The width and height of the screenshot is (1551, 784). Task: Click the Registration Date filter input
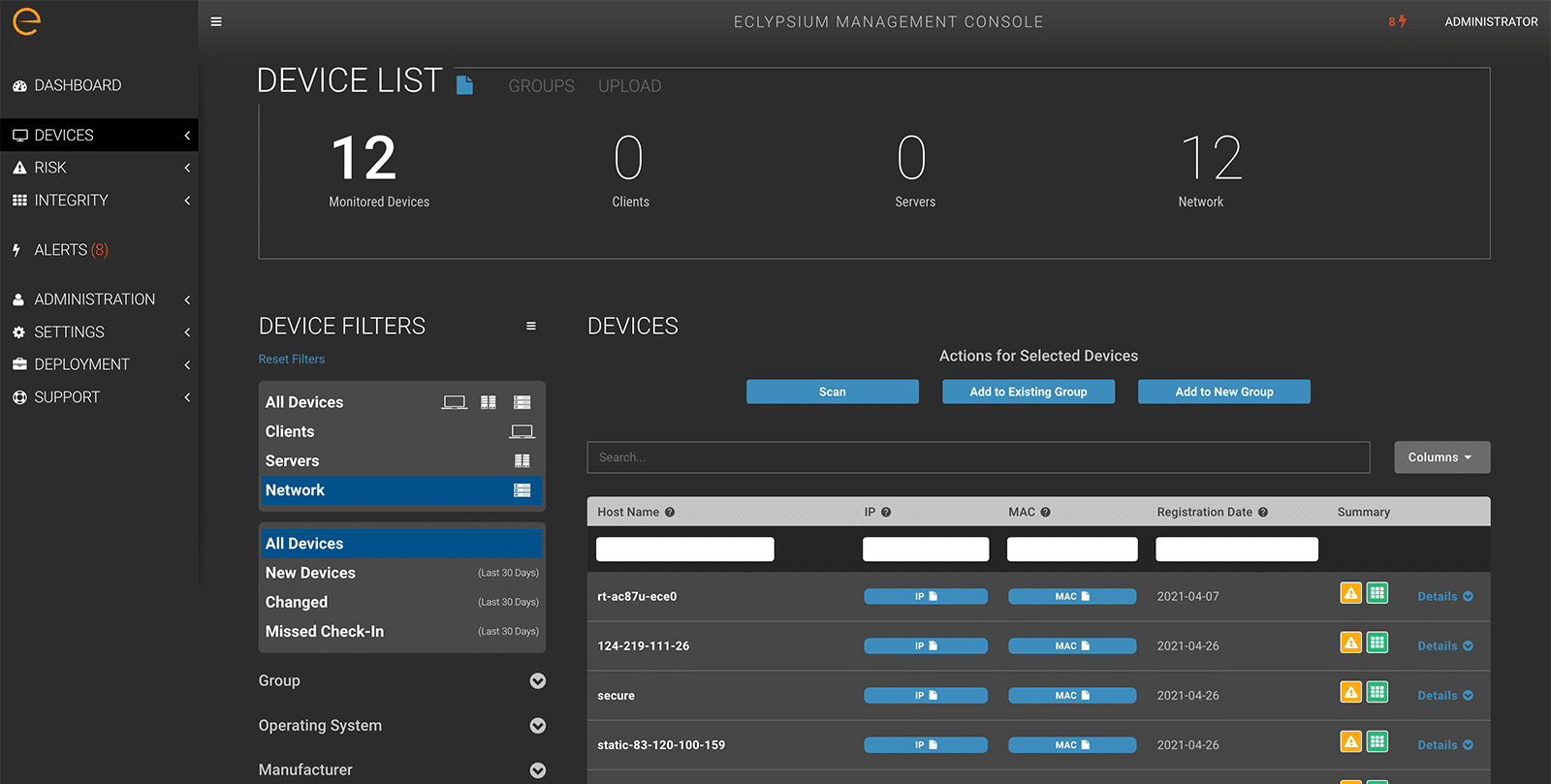(x=1237, y=549)
